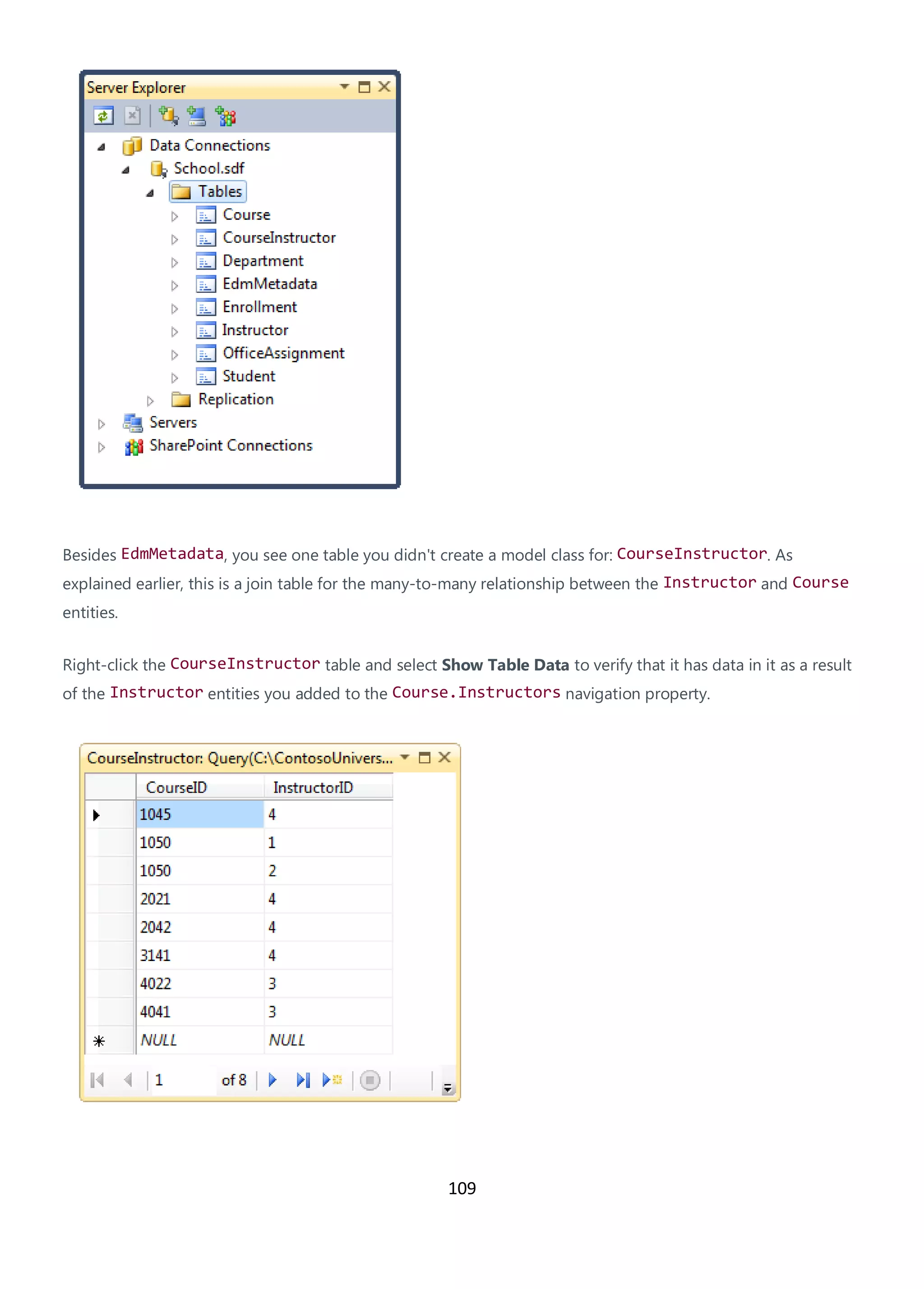Select the EdmMetadata table
The height and width of the screenshot is (1289, 924).
(269, 284)
